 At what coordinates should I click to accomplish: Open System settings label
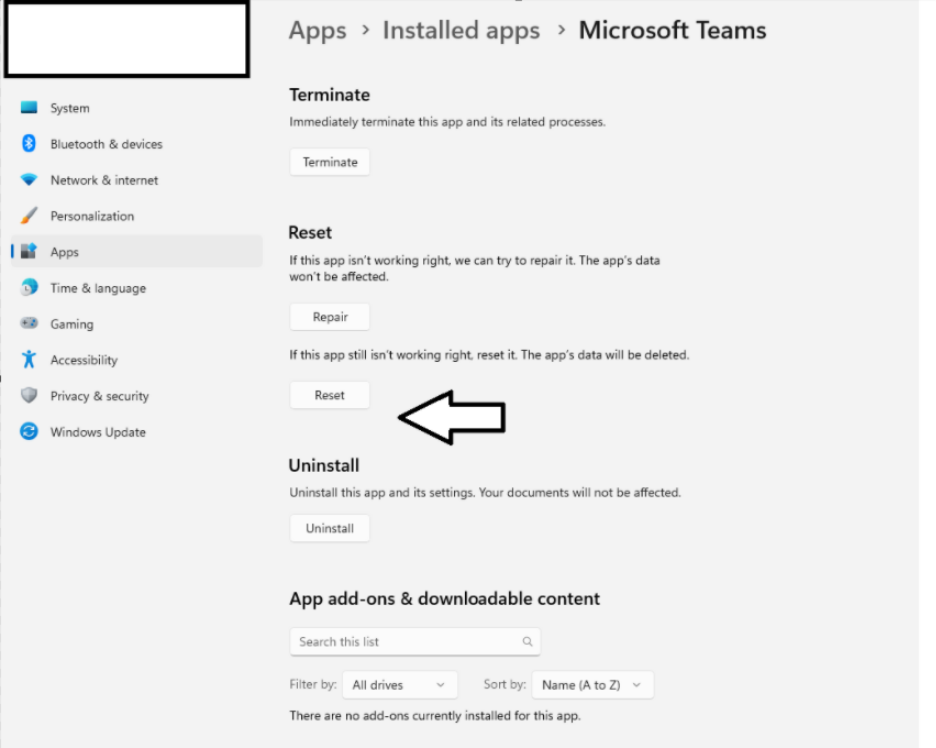tap(70, 108)
